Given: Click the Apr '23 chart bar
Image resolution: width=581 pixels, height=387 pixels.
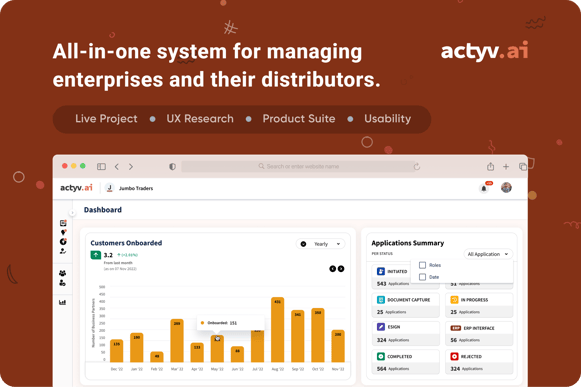Looking at the screenshot, I should (197, 353).
